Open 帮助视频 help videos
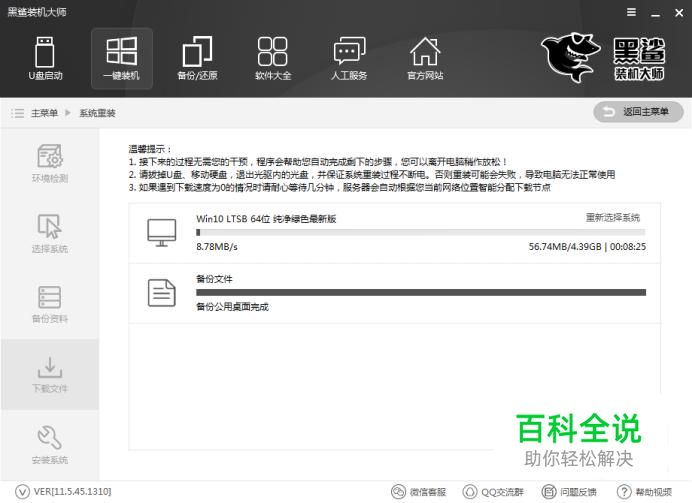This screenshot has width=692, height=503. [644, 492]
